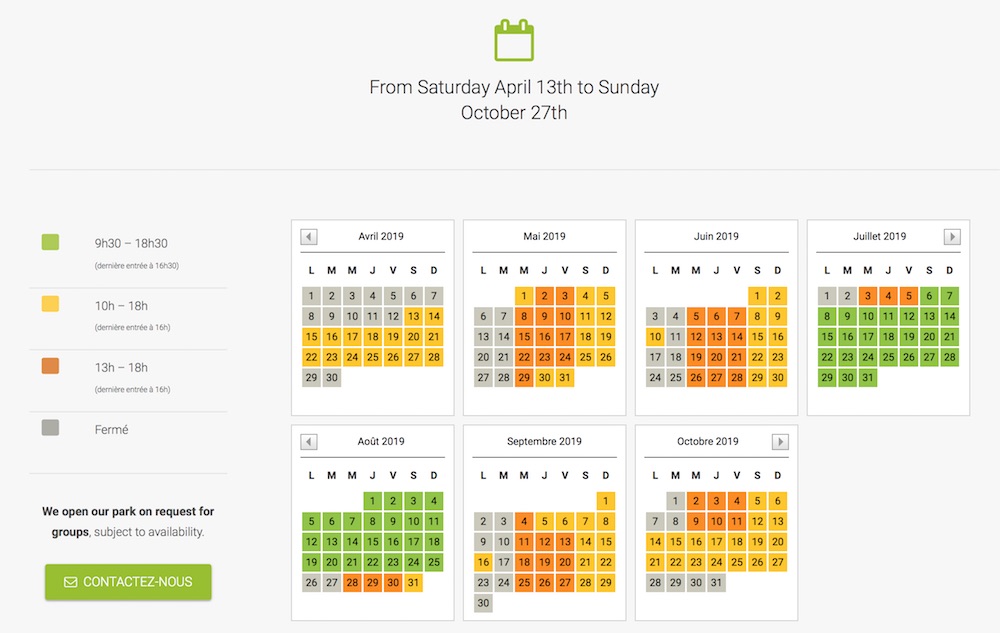
Task: Click the grey Fermé legend swatch
Action: click(x=50, y=428)
